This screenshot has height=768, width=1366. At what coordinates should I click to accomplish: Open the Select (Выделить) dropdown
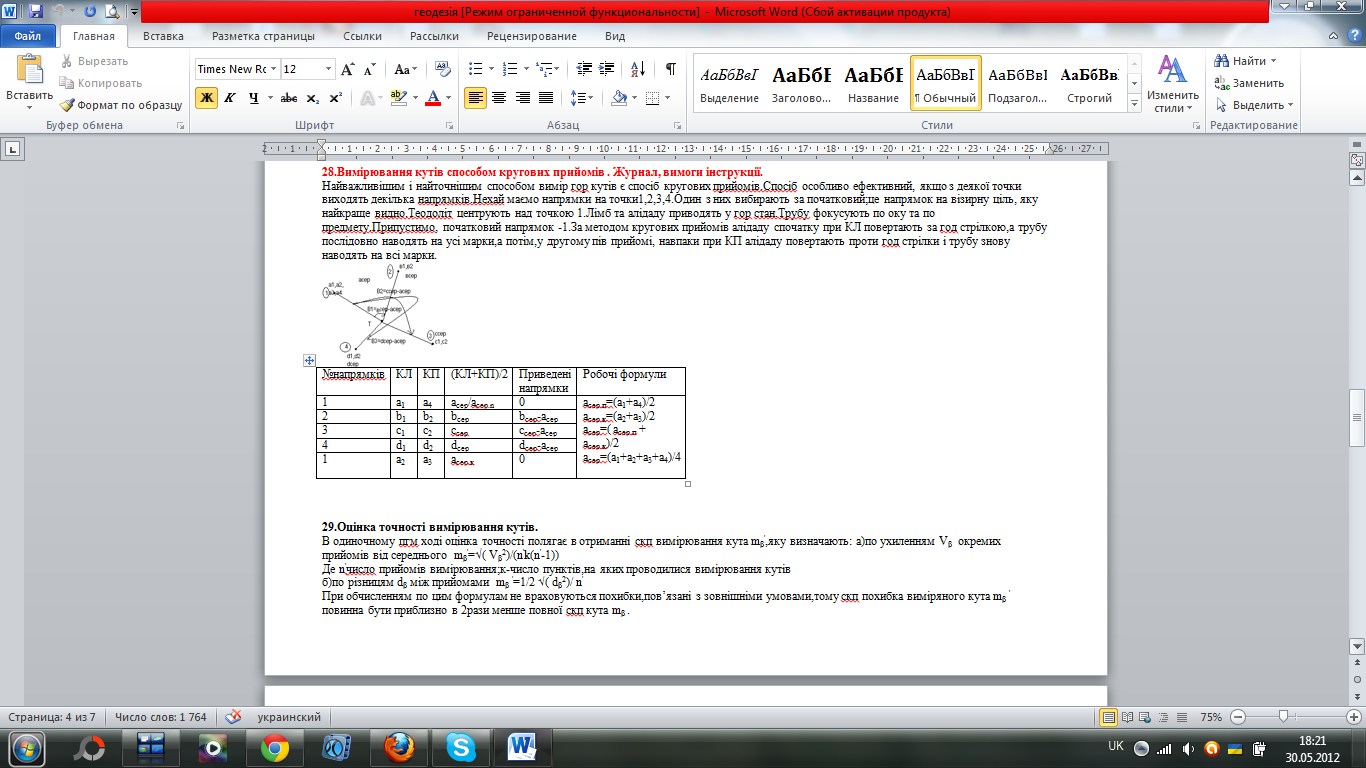pos(1254,105)
